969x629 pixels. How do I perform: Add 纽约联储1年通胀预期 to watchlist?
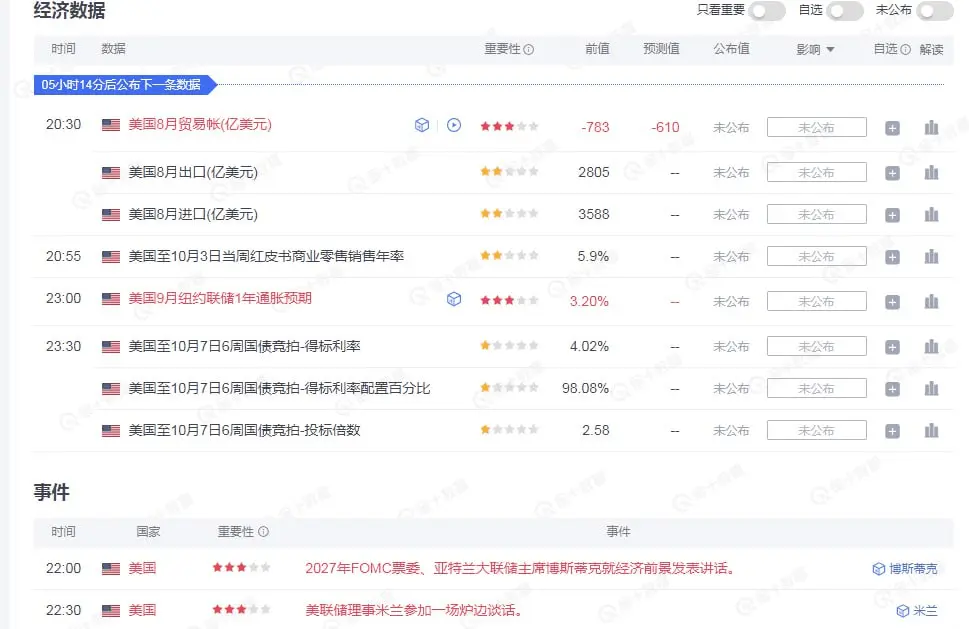[892, 302]
